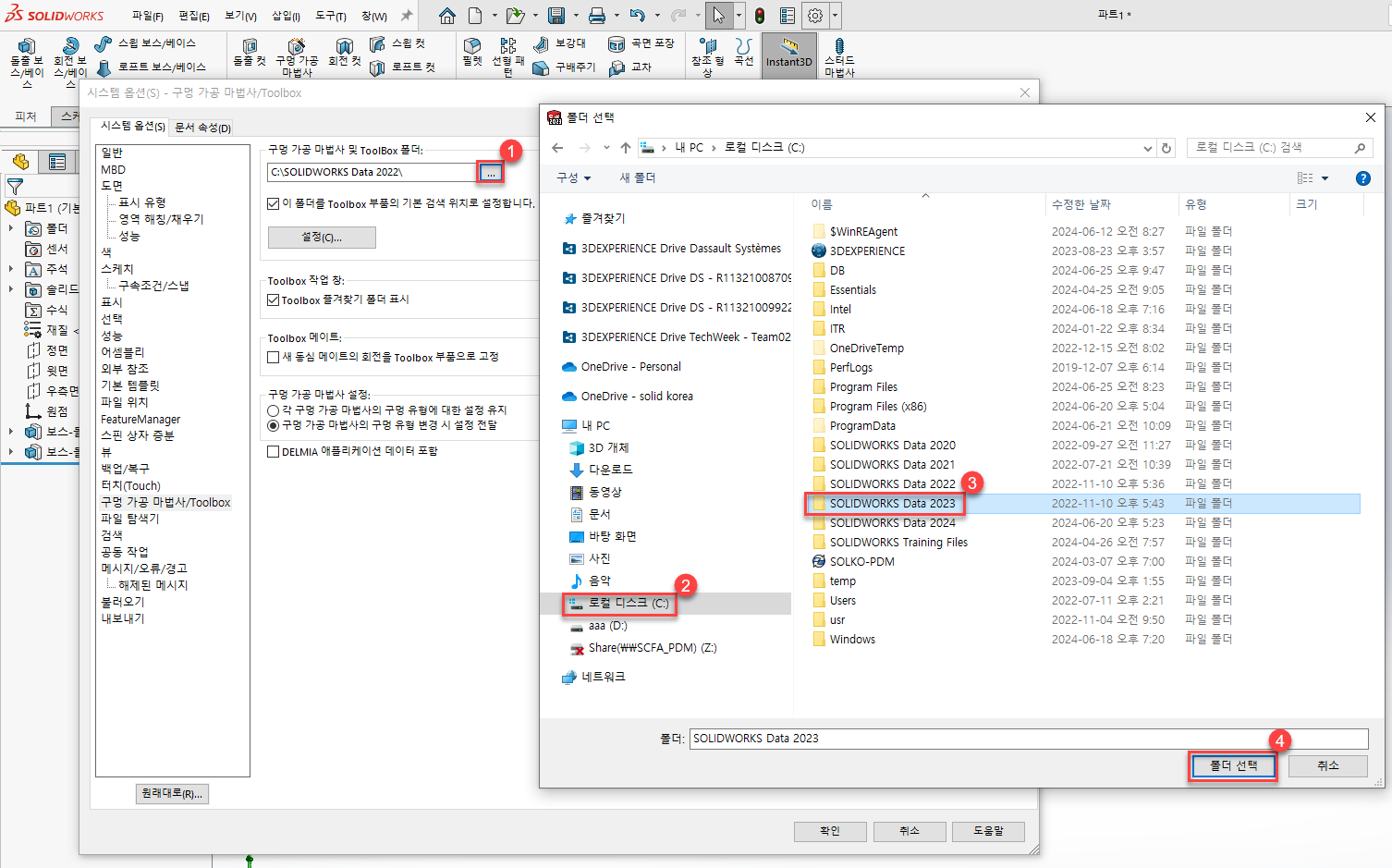1392x868 pixels.
Task: Select 구멍 유형 변경 시 설정 전달 radio
Action: pos(274,425)
